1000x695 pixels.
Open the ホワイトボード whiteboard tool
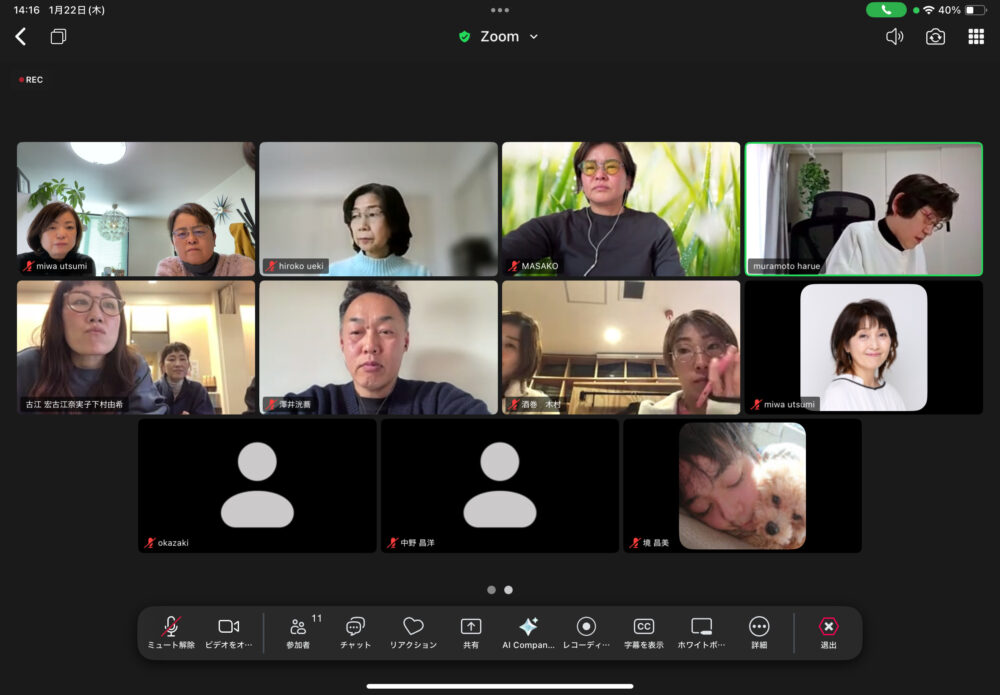702,632
